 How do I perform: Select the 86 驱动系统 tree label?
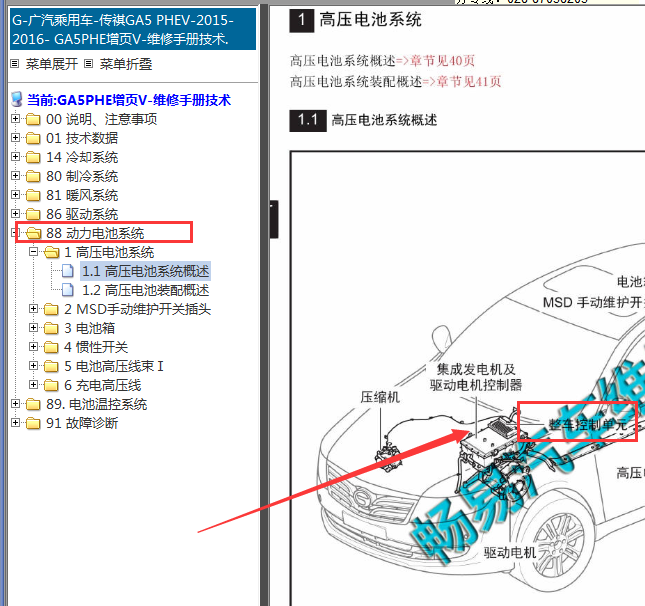[x=82, y=214]
